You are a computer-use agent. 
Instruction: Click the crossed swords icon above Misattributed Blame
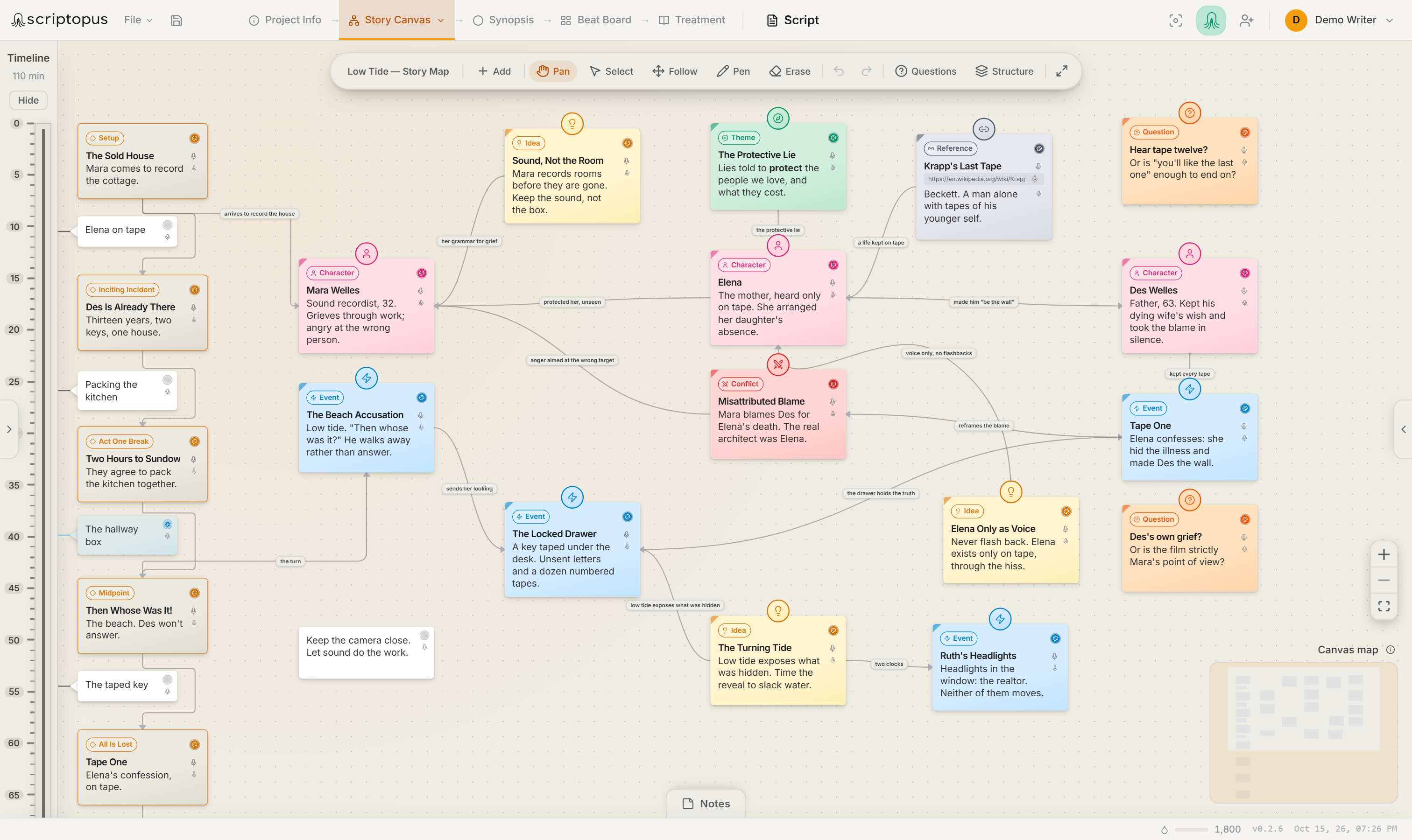(x=777, y=364)
